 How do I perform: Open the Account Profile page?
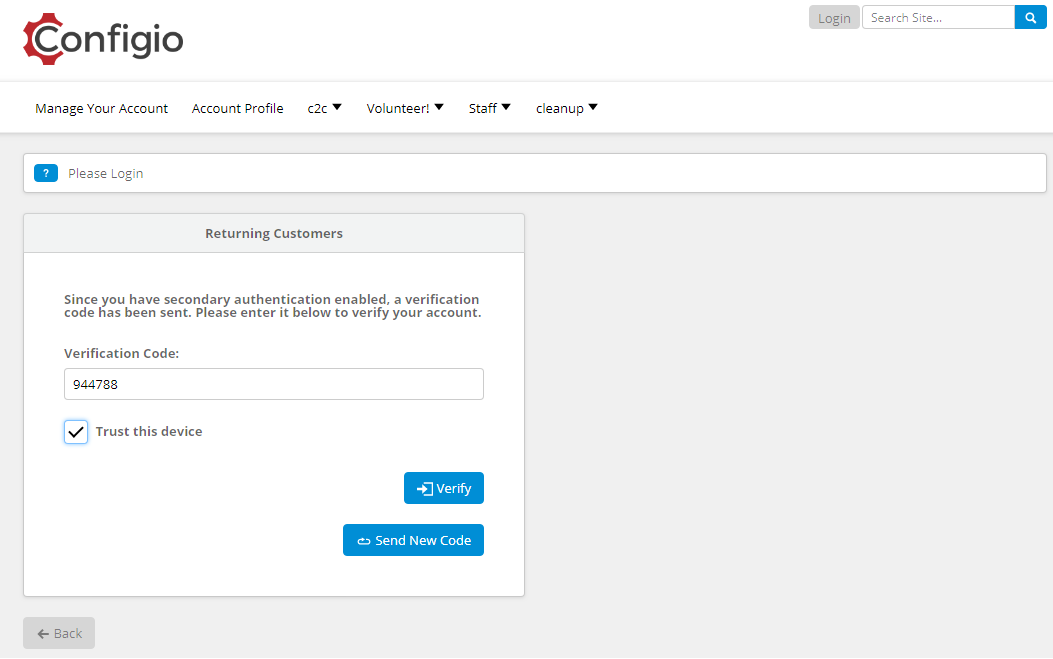(238, 108)
